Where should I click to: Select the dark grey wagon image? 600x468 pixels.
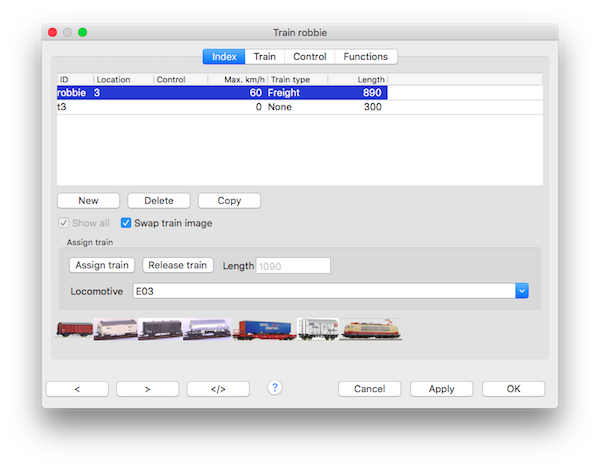159,330
